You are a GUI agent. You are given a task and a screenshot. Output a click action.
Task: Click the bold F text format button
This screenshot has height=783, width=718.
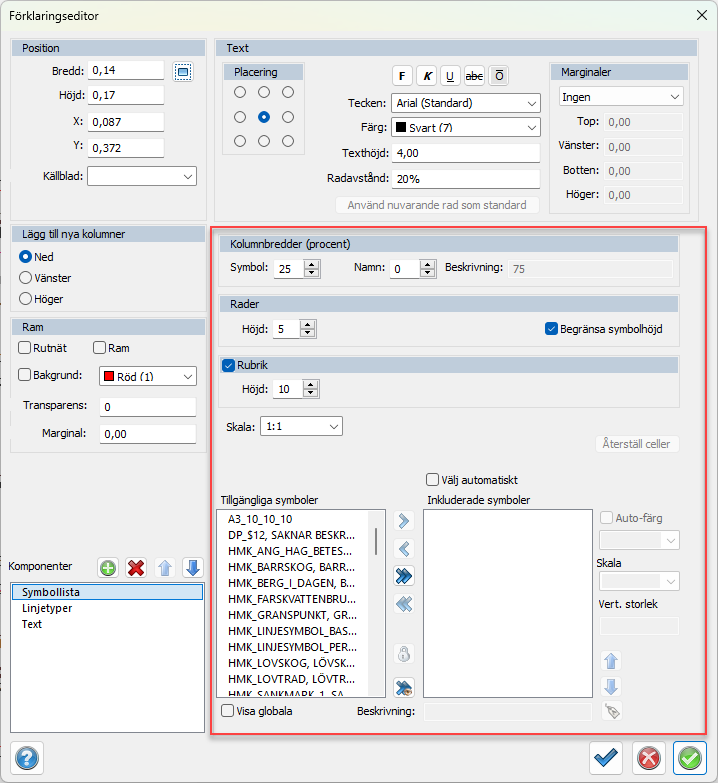[402, 76]
